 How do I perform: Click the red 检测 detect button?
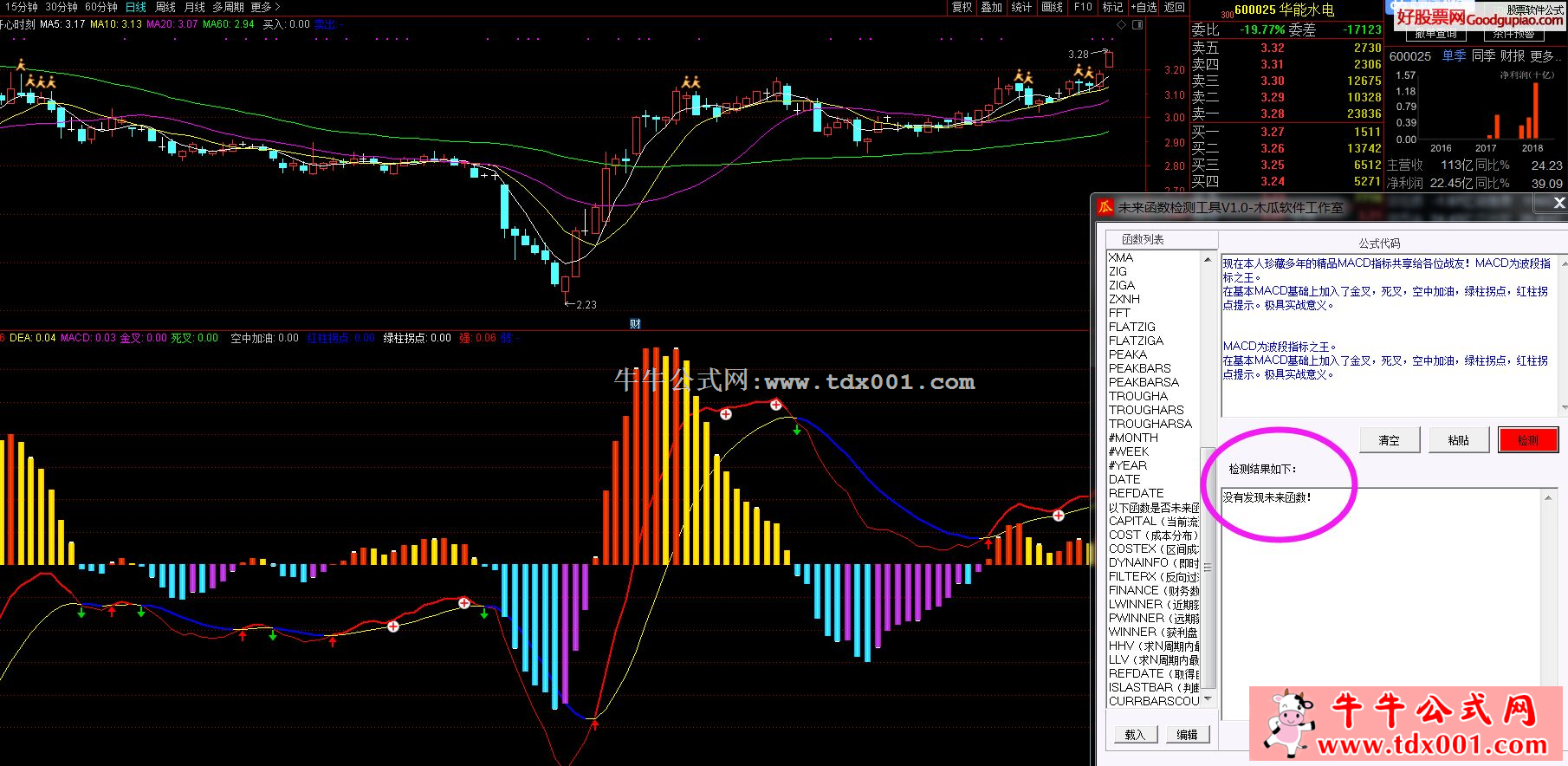click(1528, 440)
